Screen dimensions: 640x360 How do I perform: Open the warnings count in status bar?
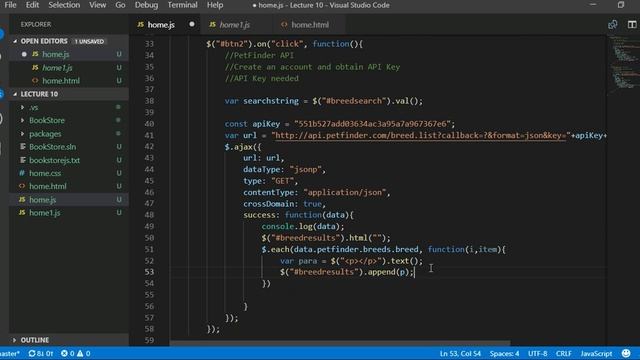(84, 353)
